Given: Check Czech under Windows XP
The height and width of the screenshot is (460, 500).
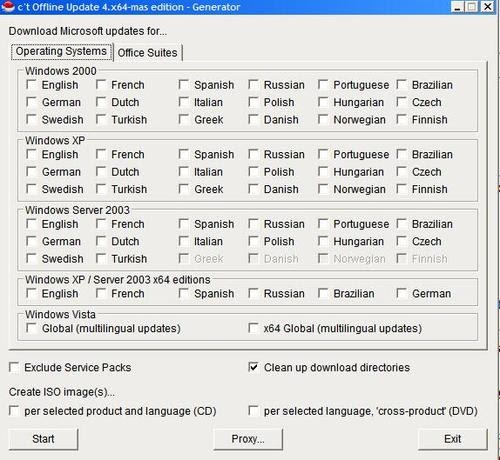Looking at the screenshot, I should 402,172.
